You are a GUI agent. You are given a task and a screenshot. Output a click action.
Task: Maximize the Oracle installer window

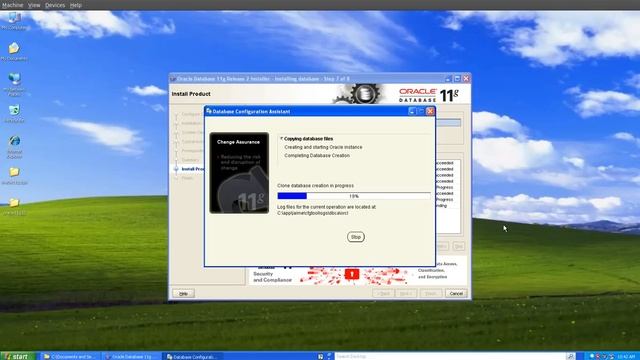pos(457,78)
